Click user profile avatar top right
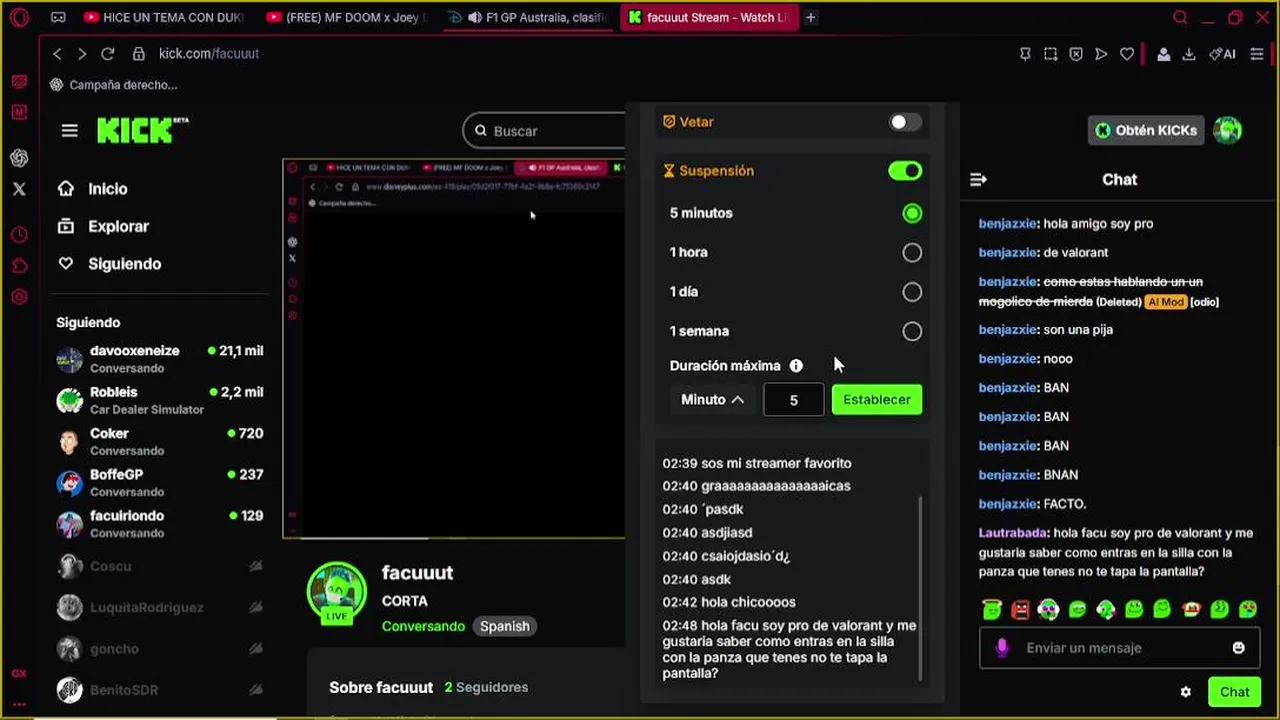The width and height of the screenshot is (1280, 720). [1227, 130]
